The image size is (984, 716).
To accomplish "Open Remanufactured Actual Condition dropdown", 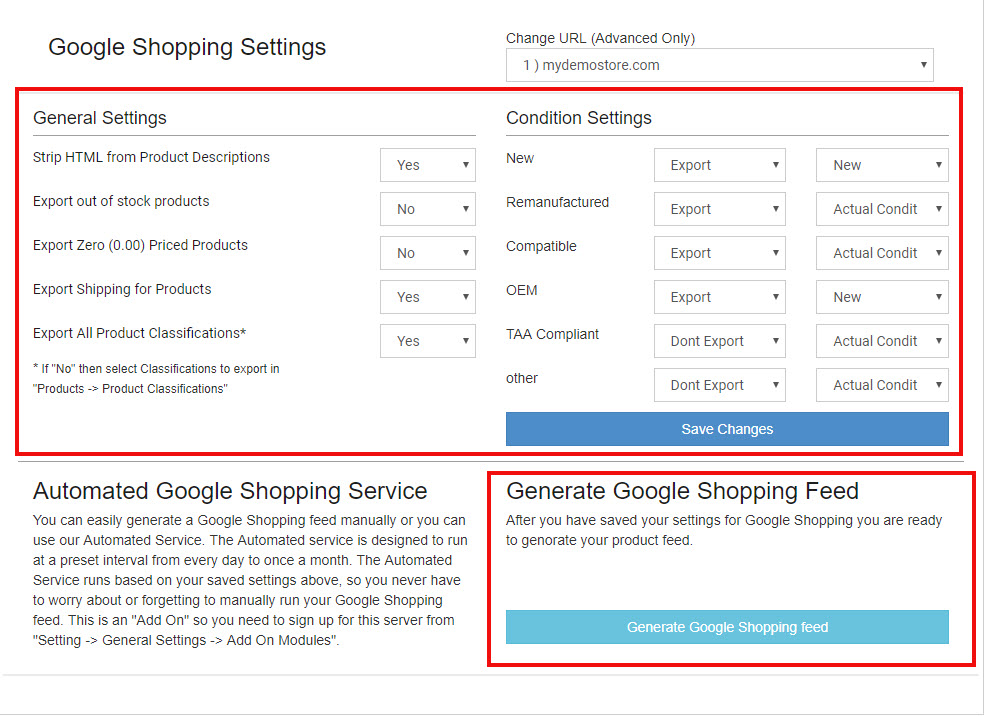I will coord(881,209).
